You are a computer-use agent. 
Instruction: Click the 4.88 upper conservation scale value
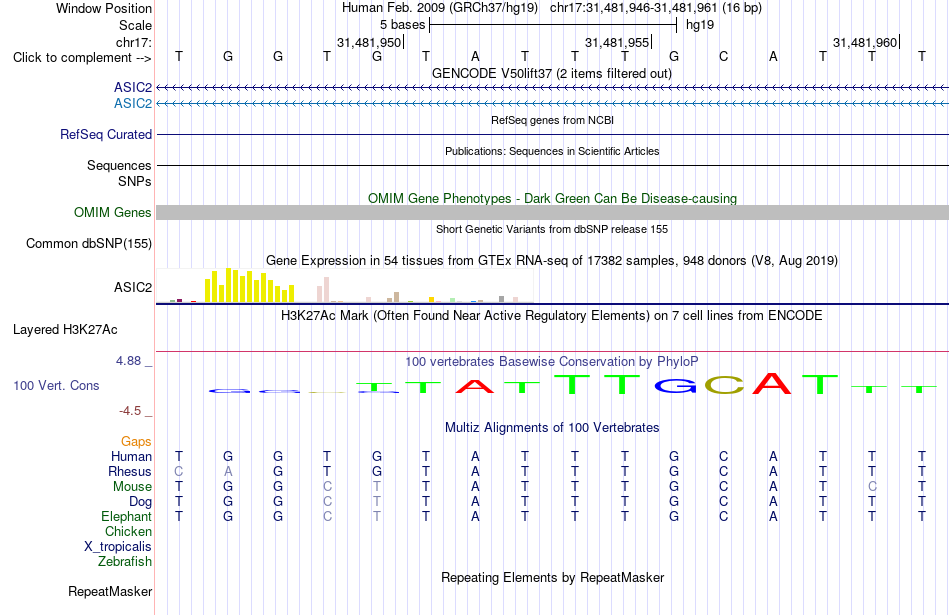pyautogui.click(x=128, y=361)
